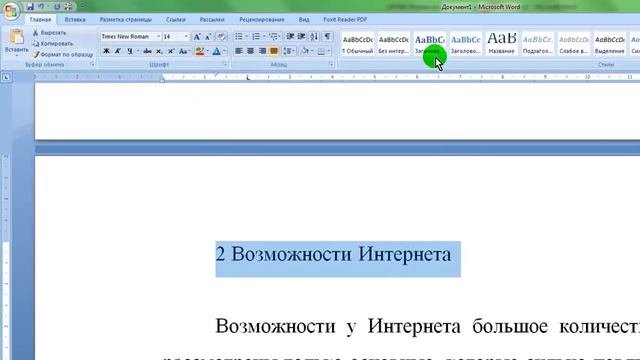Open the round Office button menu

tap(11, 10)
